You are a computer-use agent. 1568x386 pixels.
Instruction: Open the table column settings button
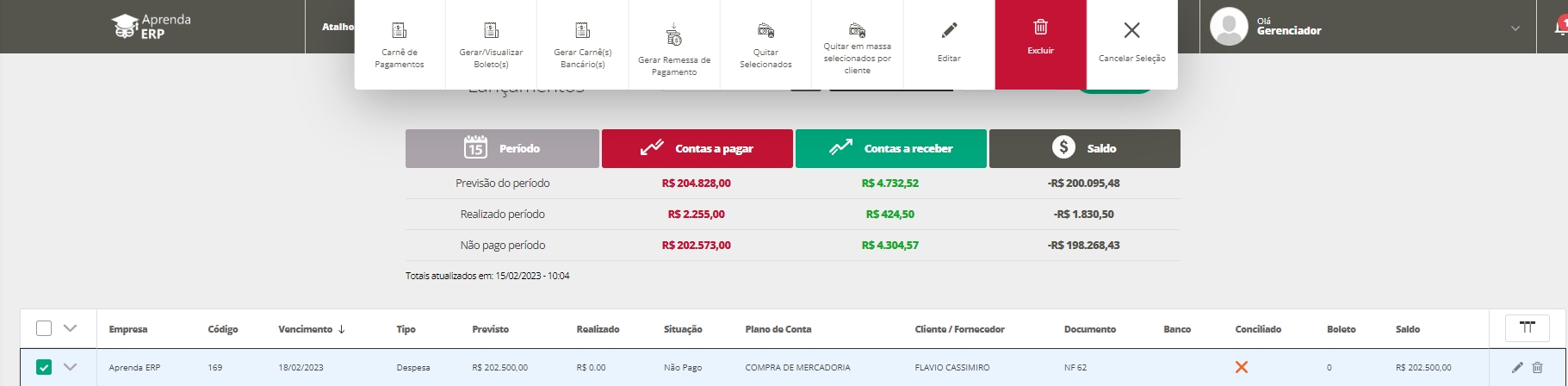(x=1527, y=327)
